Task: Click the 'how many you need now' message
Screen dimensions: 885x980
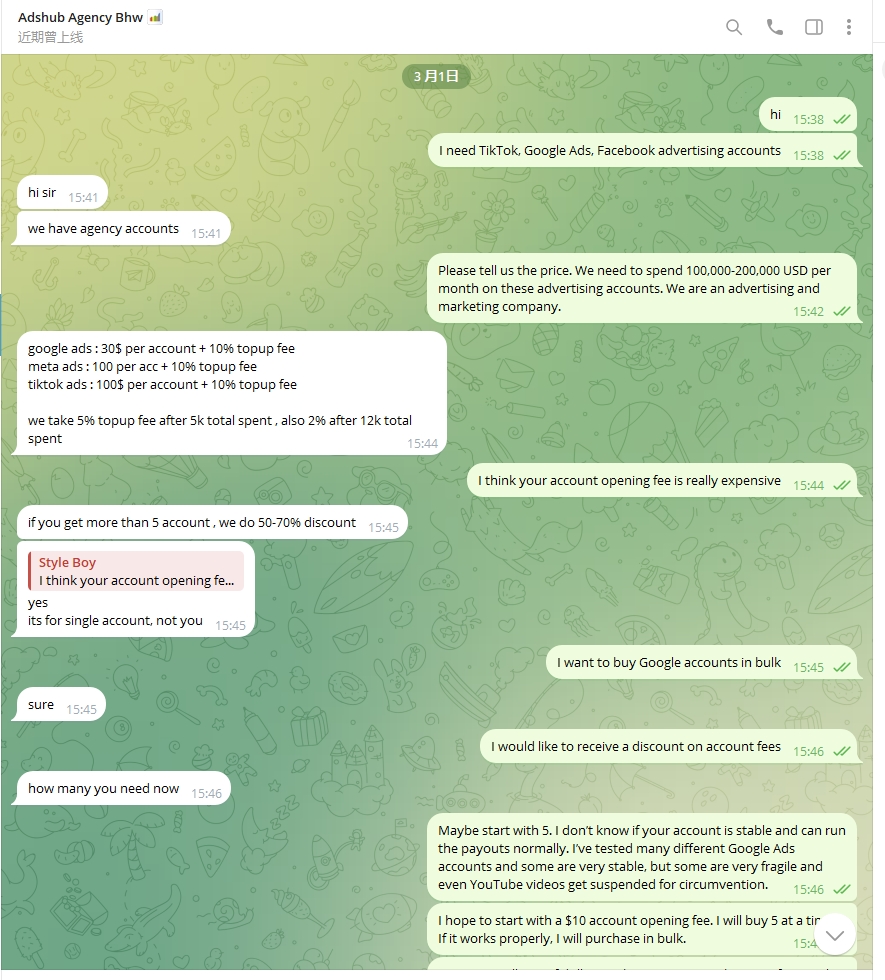Action: pyautogui.click(x=124, y=789)
